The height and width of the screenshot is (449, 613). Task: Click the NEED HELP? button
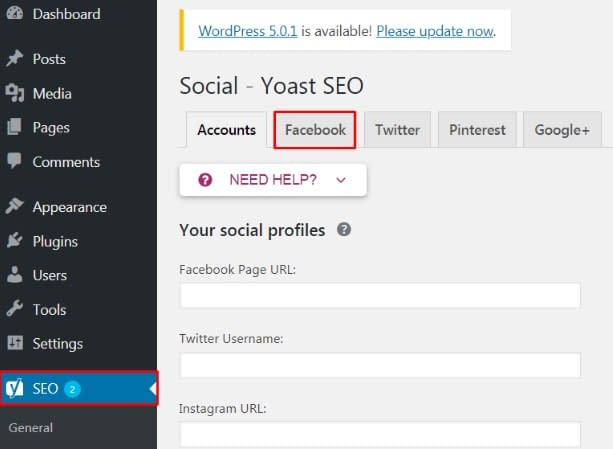click(x=273, y=180)
